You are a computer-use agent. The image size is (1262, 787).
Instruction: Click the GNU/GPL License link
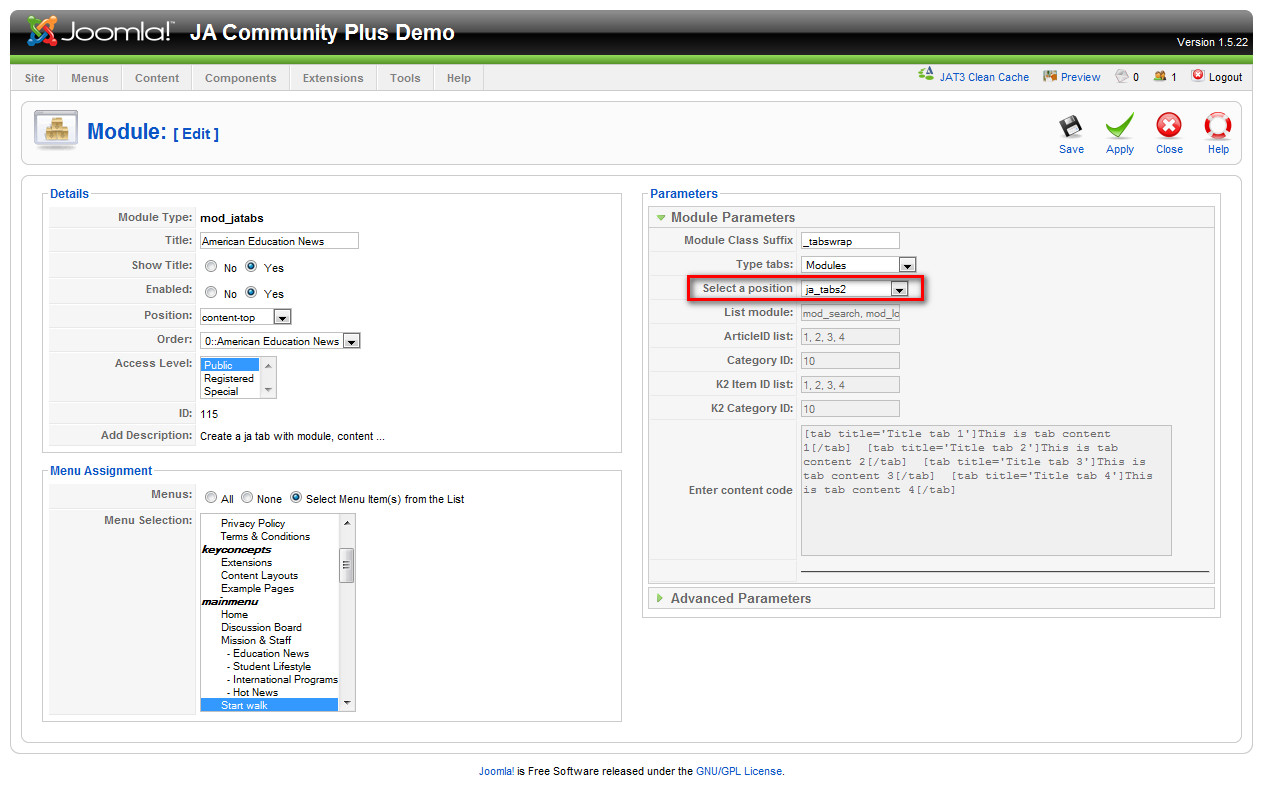pos(738,771)
